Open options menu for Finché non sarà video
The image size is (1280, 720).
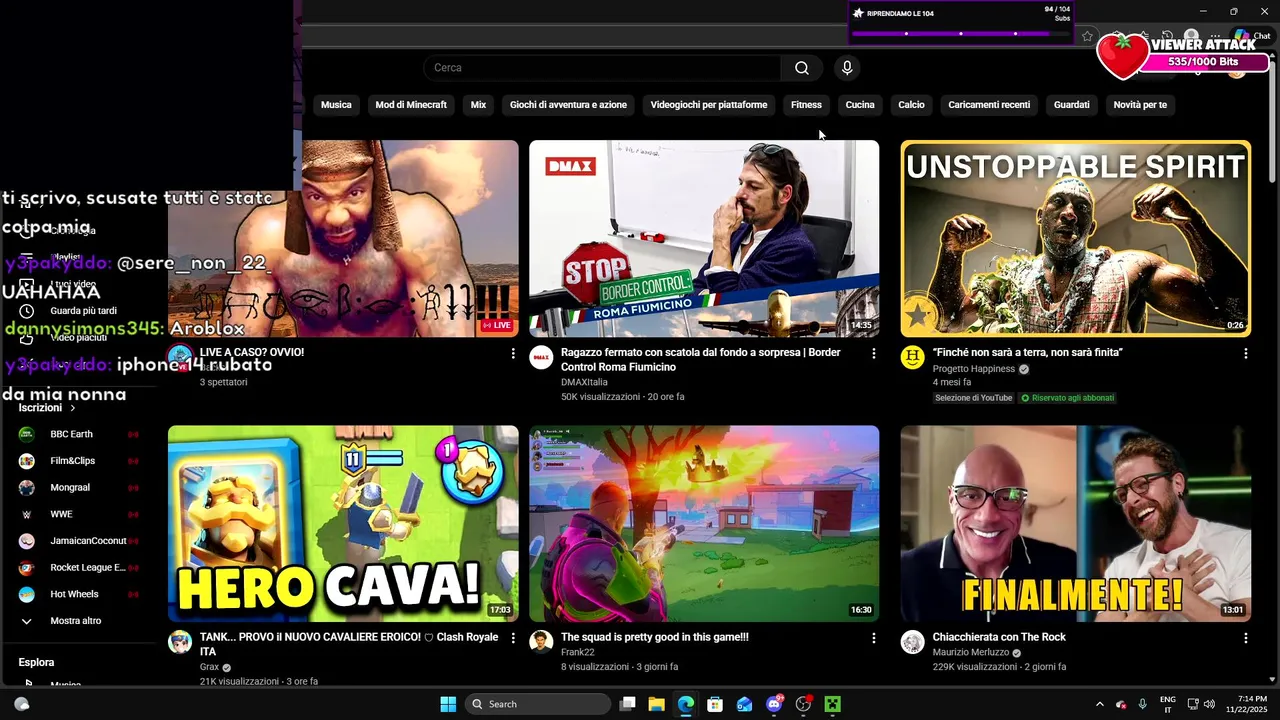(x=1245, y=353)
